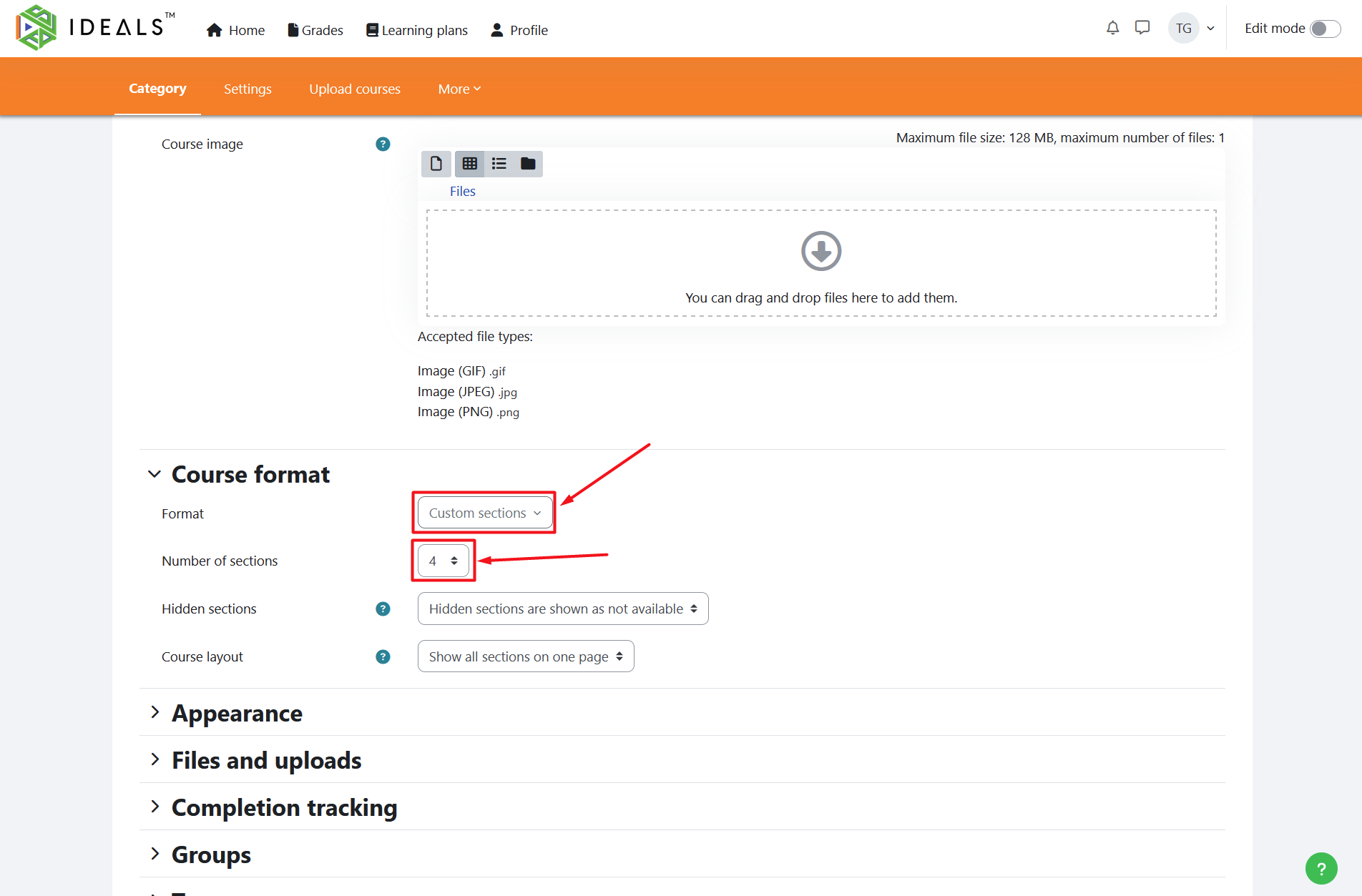Open the messages chat icon
This screenshot has width=1362, height=896.
[1142, 28]
